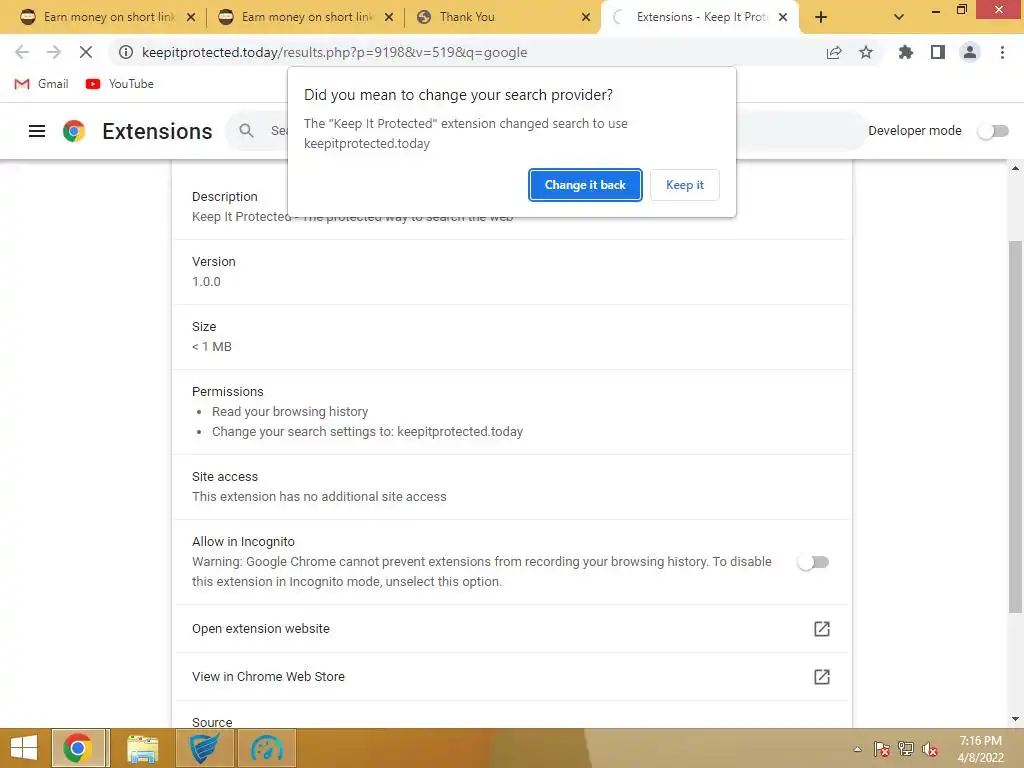This screenshot has width=1024, height=768.
Task: Click scroll down arrow
Action: (1015, 719)
